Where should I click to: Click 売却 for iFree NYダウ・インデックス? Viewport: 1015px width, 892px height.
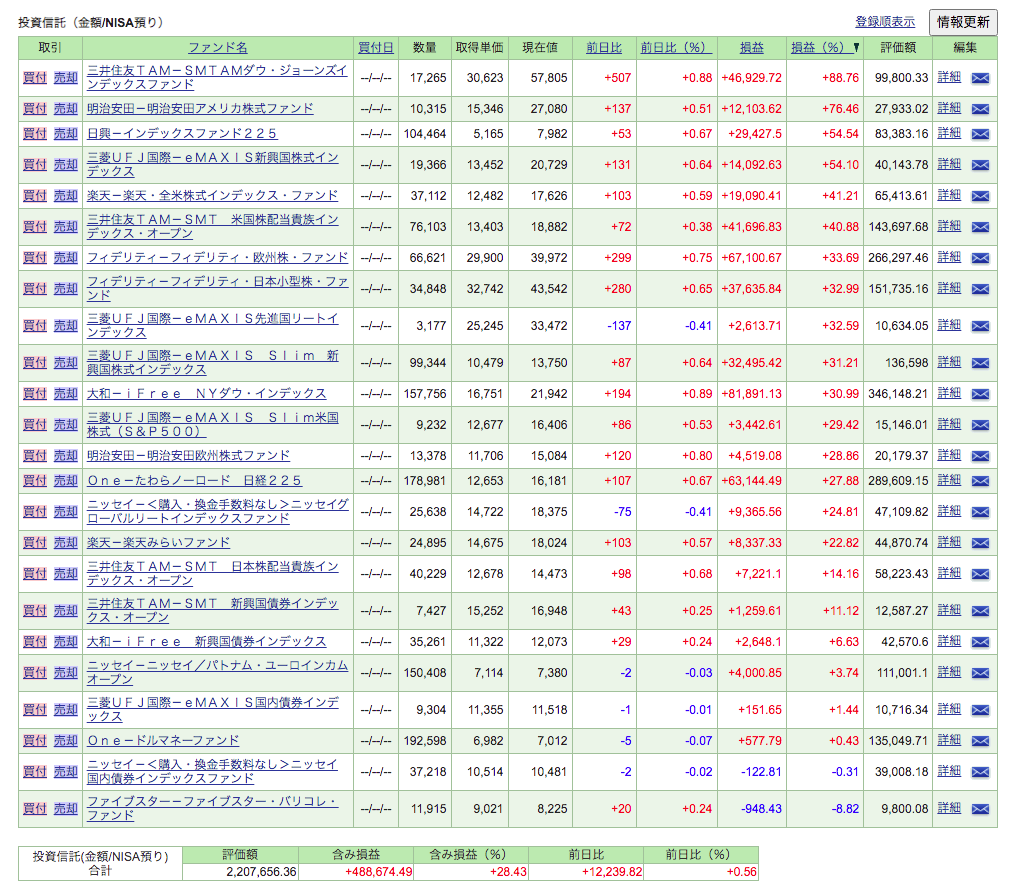[65, 394]
